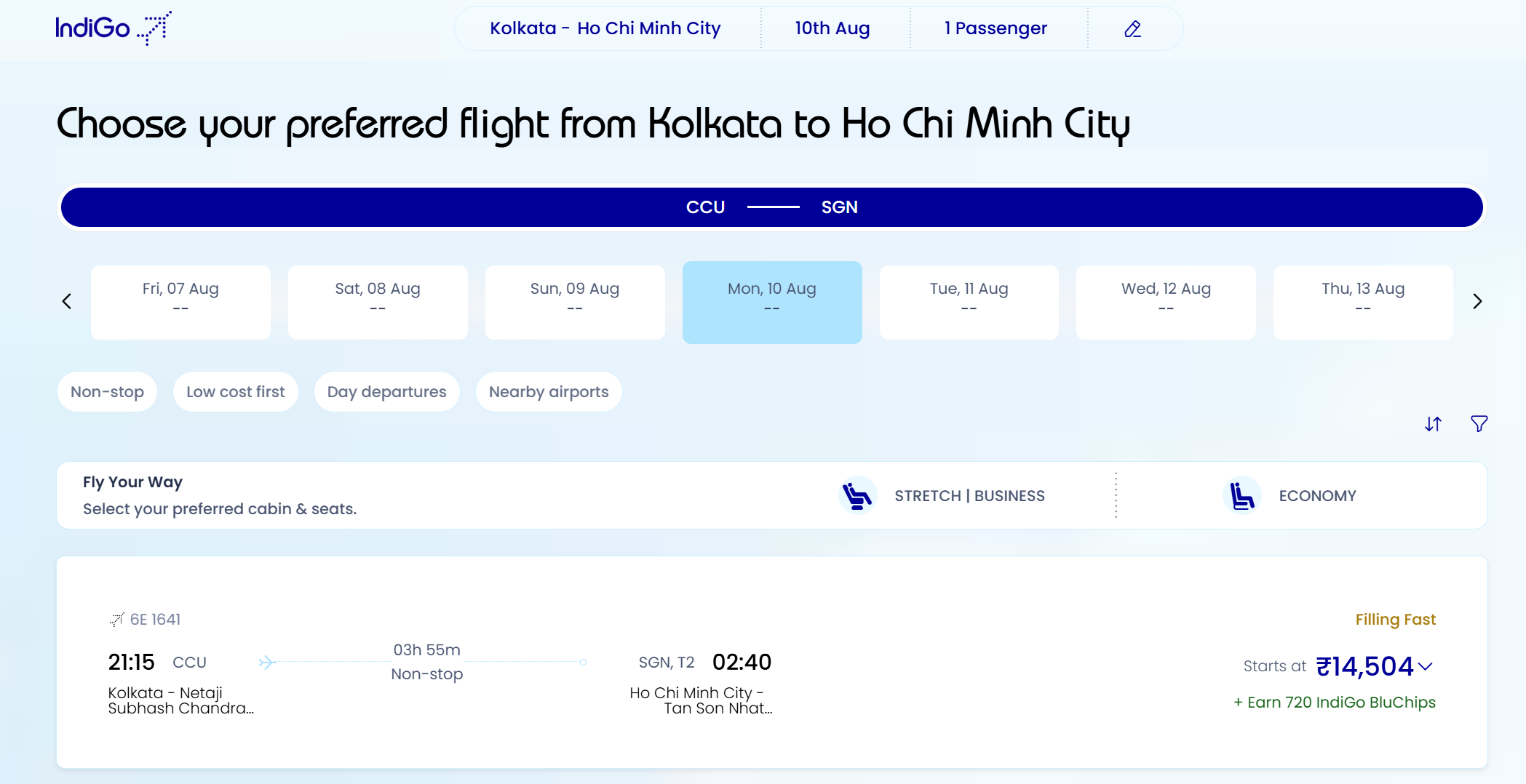
Task: Click the ₹14,504 fare price
Action: [x=1365, y=666]
